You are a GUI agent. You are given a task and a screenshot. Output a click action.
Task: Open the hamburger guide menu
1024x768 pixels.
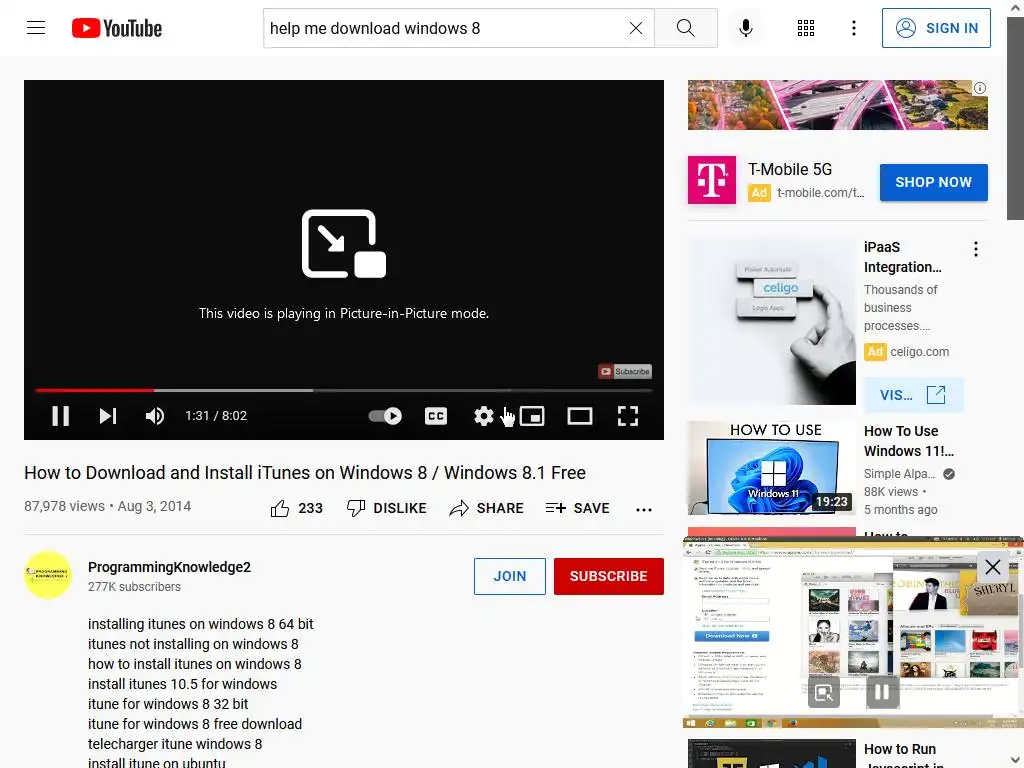(36, 28)
